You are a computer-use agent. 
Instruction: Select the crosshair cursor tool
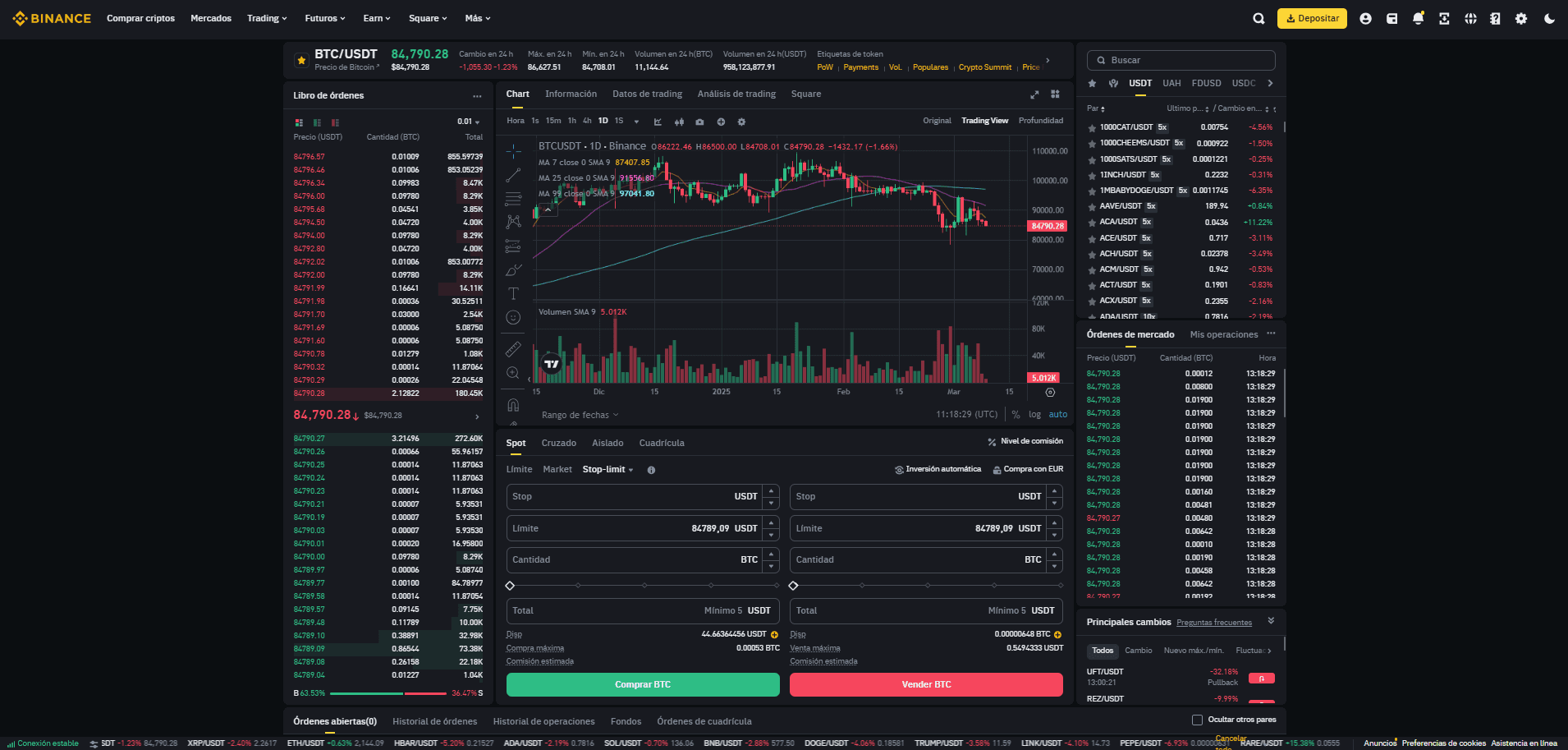(513, 151)
